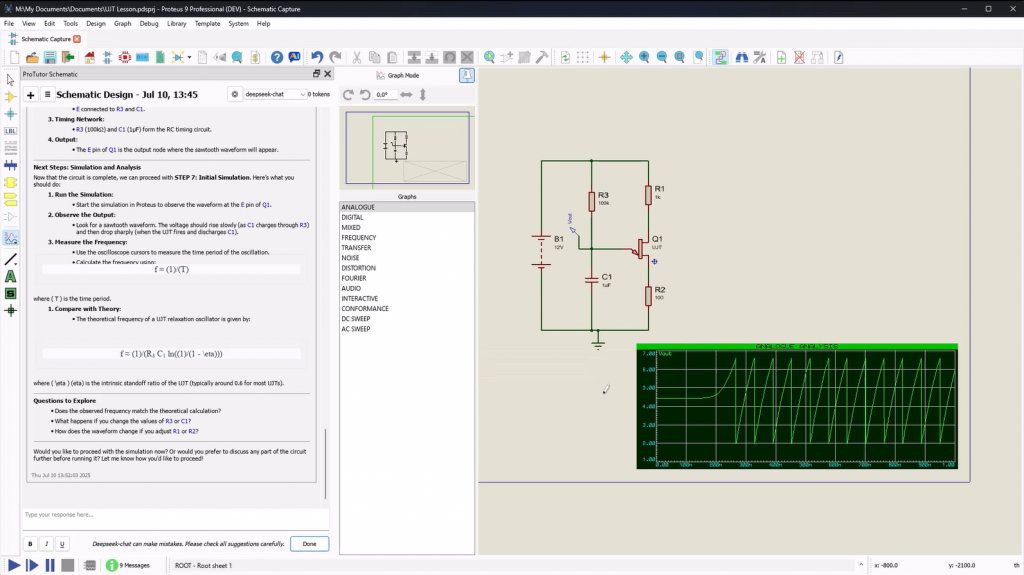Screen dimensions: 1024x575
Task: Open the AI assistant toolbar icon
Action: tap(295, 57)
